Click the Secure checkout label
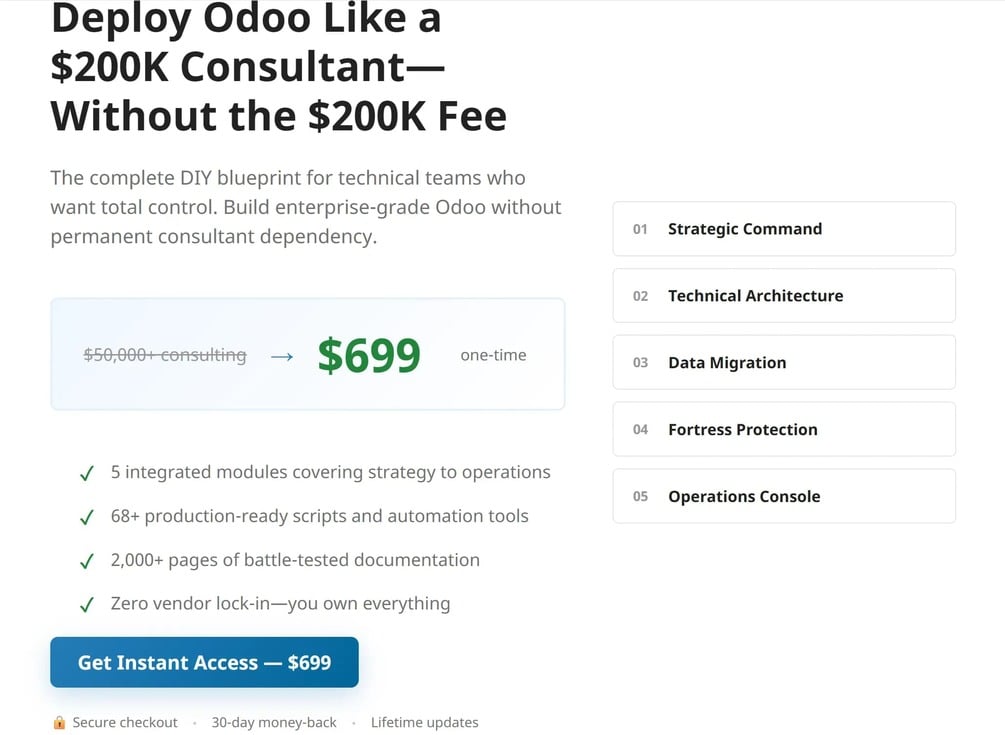 pyautogui.click(x=125, y=722)
